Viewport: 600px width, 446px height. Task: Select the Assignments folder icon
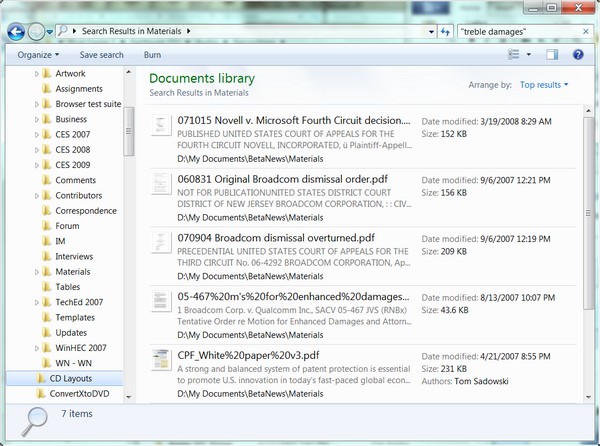[46, 89]
